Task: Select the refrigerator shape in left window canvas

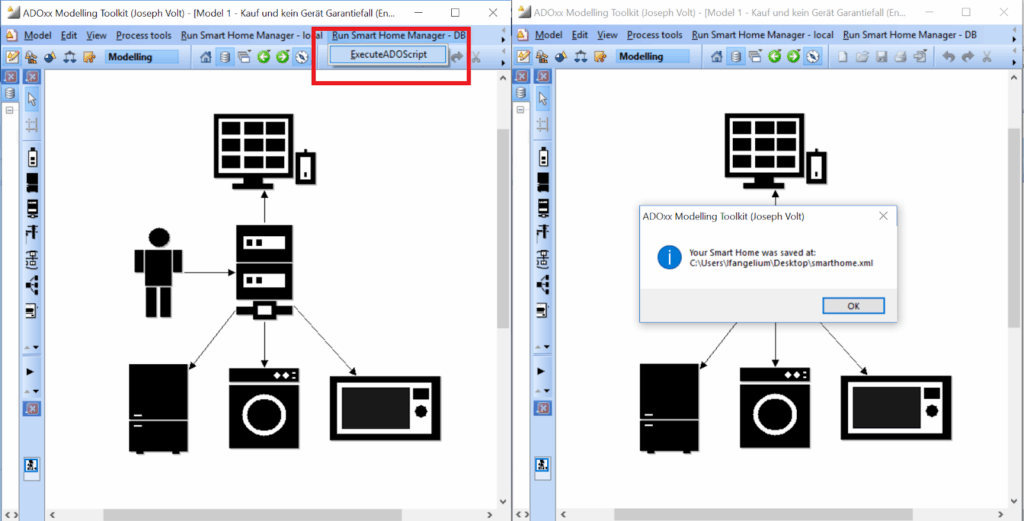Action: coord(158,408)
